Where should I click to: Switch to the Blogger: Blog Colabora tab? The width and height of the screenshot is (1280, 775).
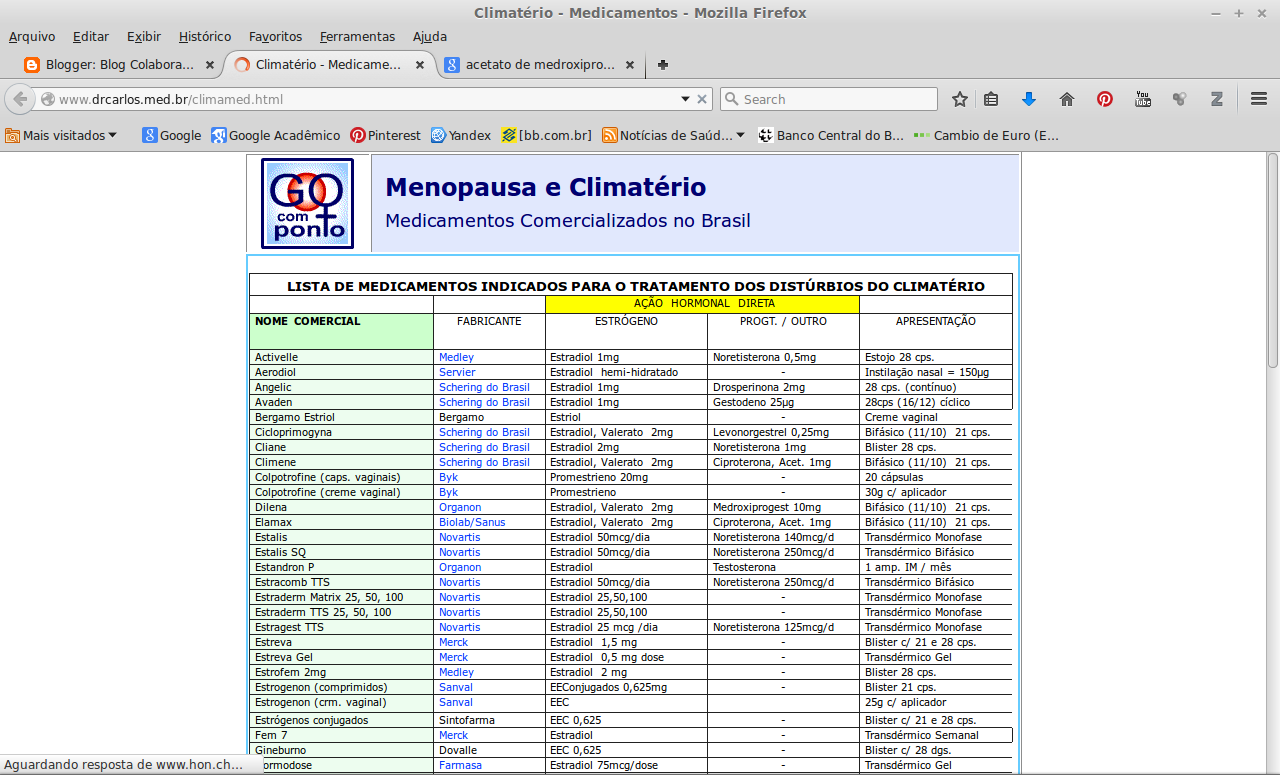pyautogui.click(x=119, y=65)
